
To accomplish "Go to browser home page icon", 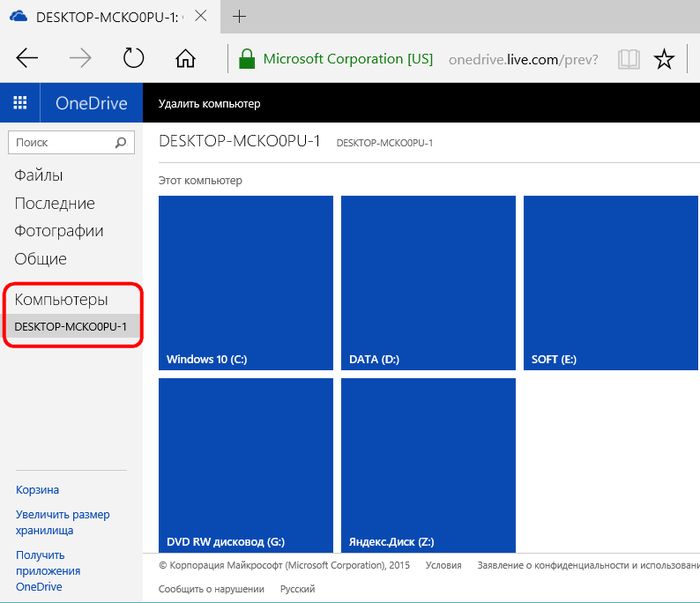I will point(185,59).
